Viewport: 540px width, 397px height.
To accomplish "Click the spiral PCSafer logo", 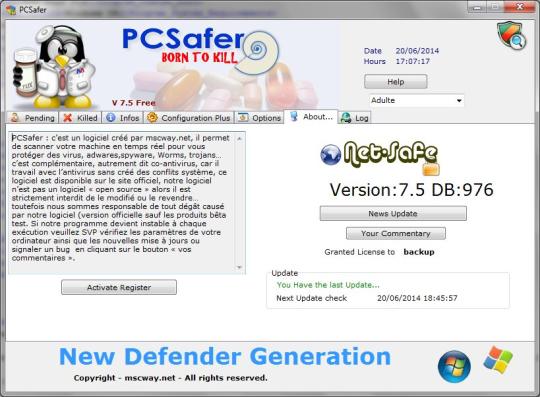I will pos(256,53).
